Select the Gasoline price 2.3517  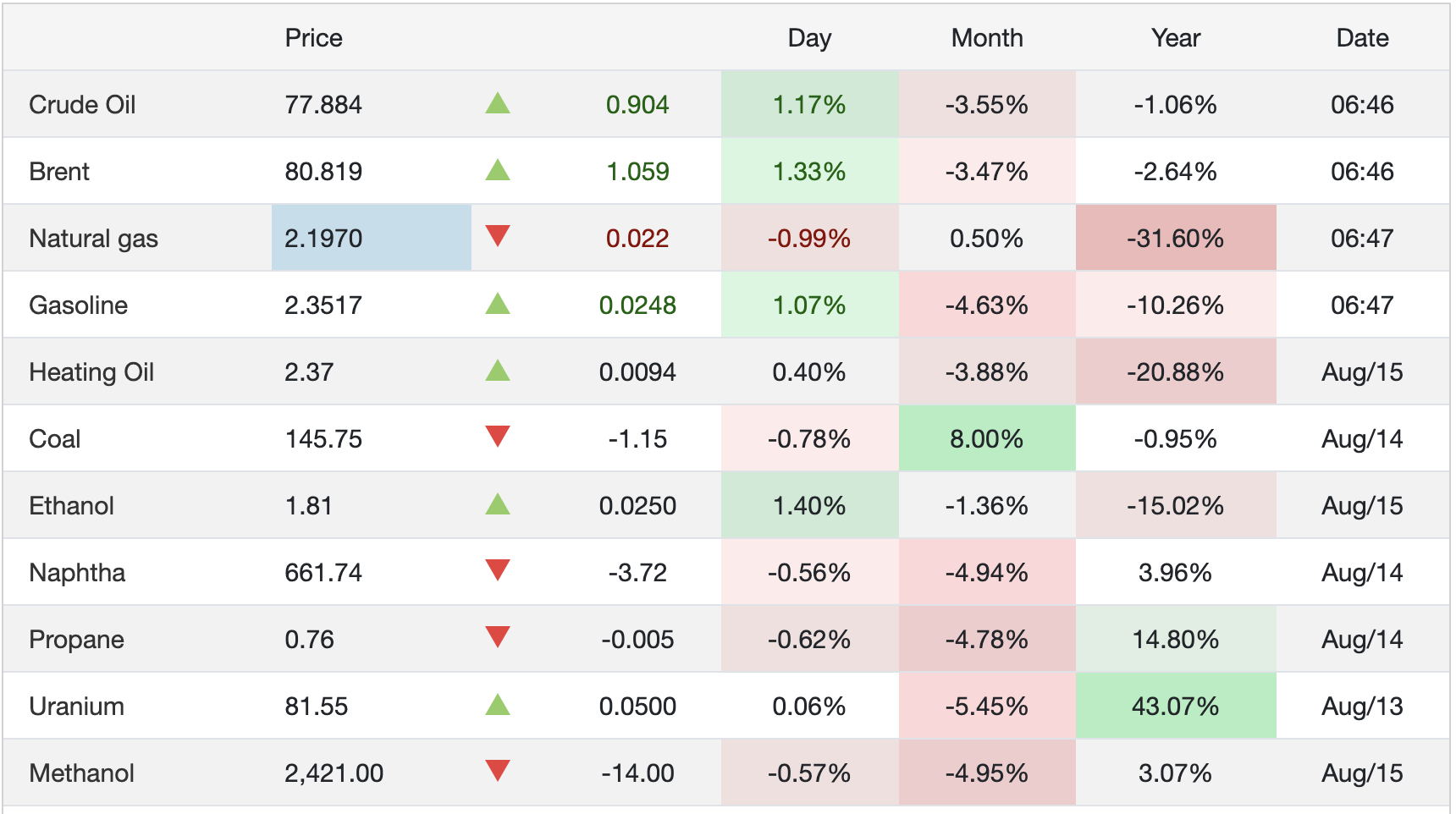(x=323, y=305)
